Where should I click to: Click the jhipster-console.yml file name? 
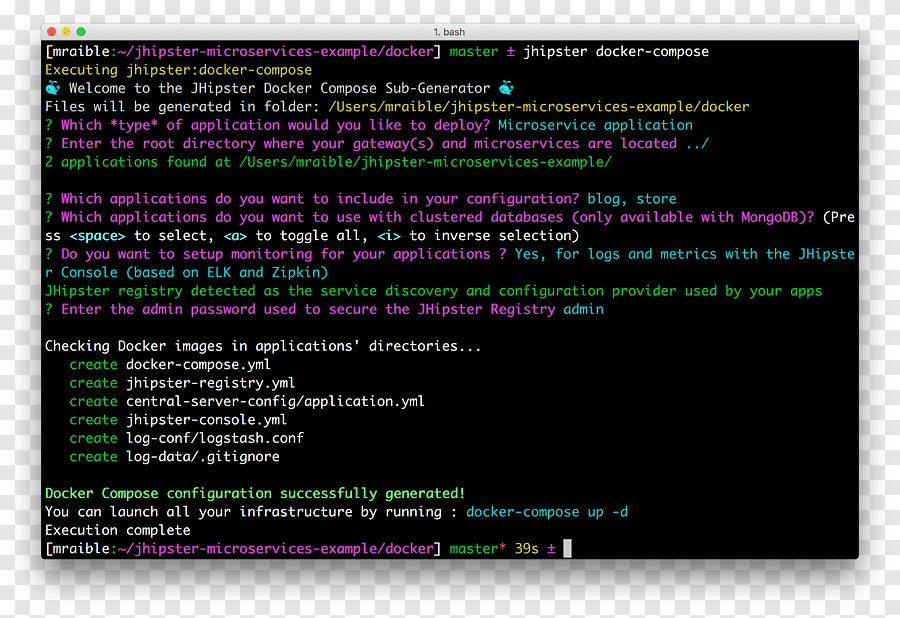click(206, 420)
